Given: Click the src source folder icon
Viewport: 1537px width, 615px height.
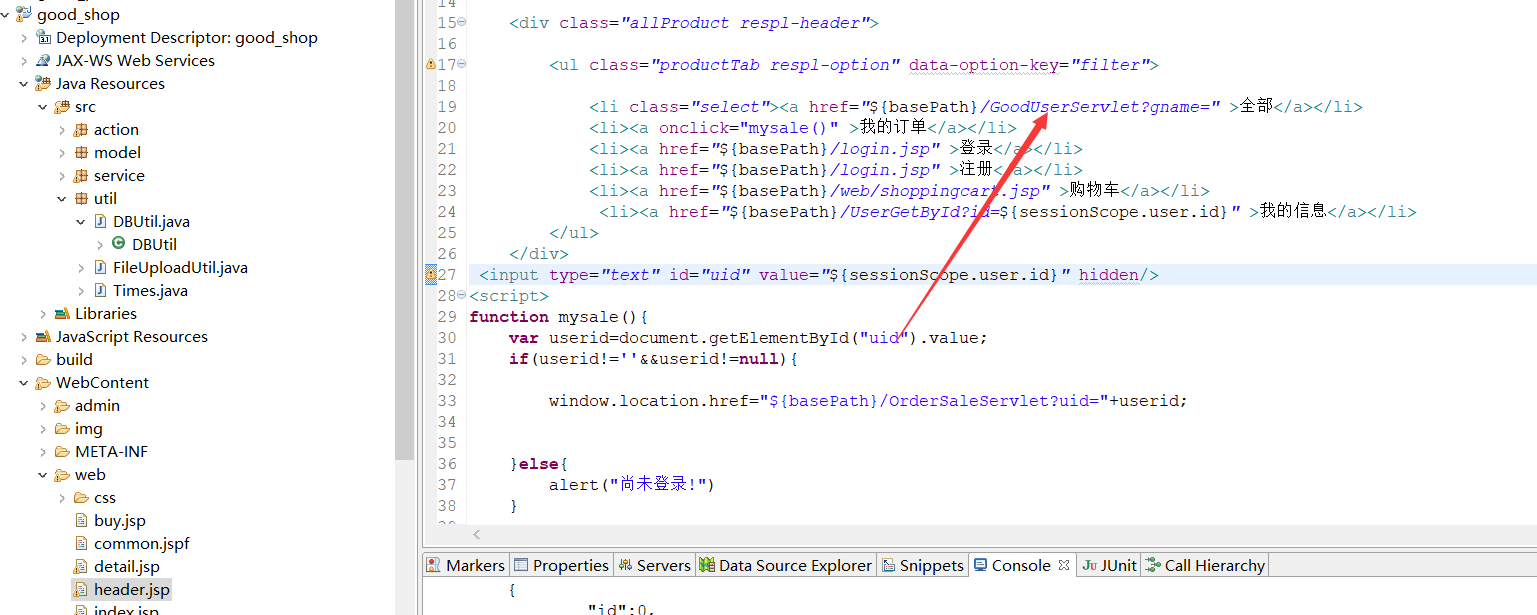Looking at the screenshot, I should tap(62, 106).
